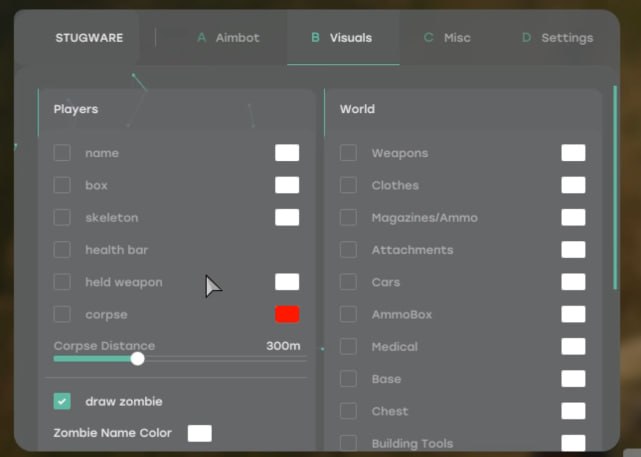641x457 pixels.
Task: Open the Clothes color swatch
Action: [573, 185]
